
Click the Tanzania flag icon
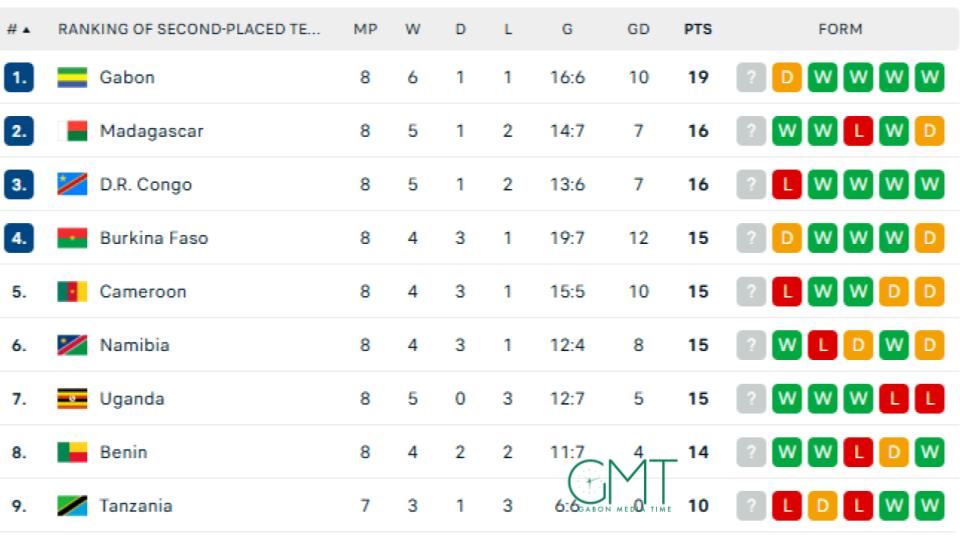click(72, 506)
